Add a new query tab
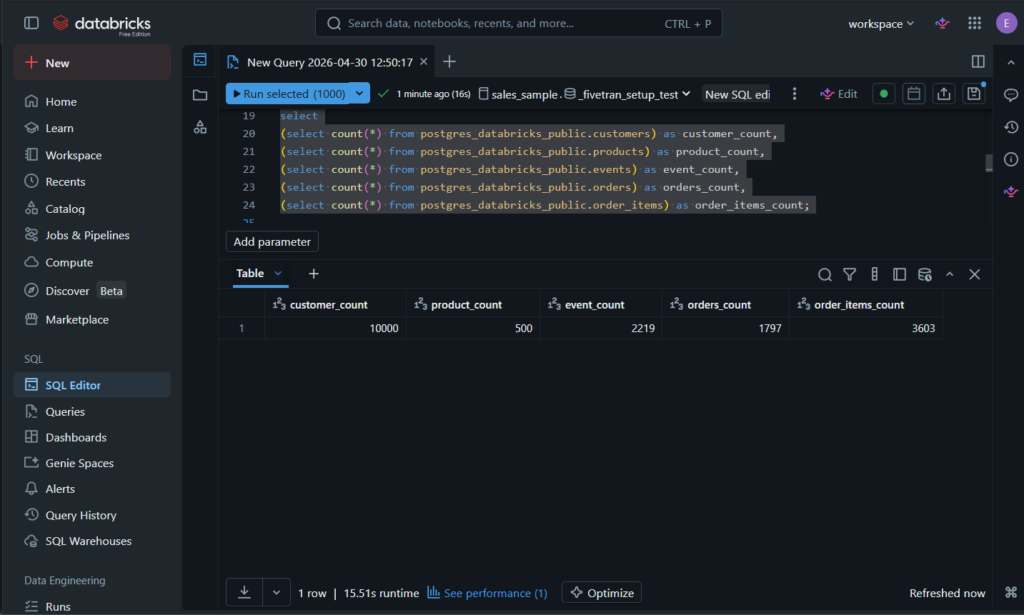Viewport: 1024px width, 615px height. pyautogui.click(x=449, y=61)
